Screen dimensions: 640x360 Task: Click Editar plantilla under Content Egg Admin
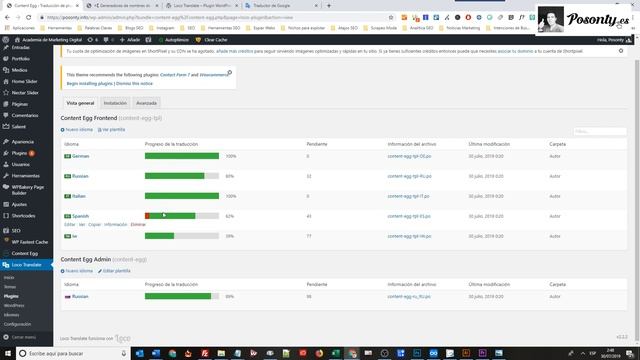point(114,271)
